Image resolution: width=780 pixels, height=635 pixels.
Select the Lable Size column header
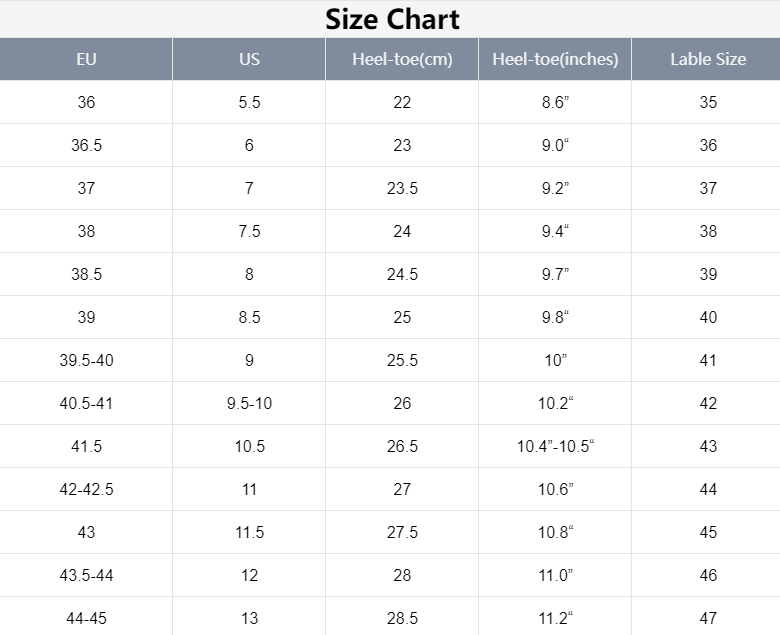pos(707,59)
